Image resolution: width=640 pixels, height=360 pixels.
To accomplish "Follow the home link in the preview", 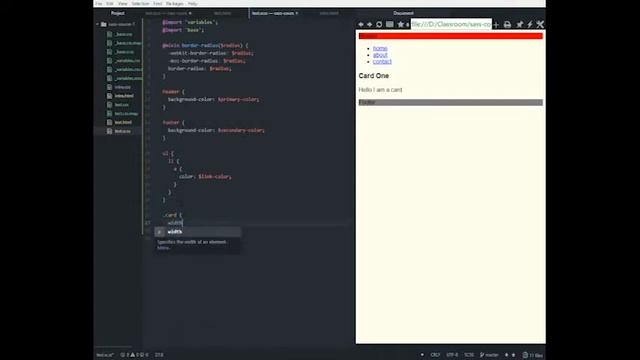I will coord(380,49).
